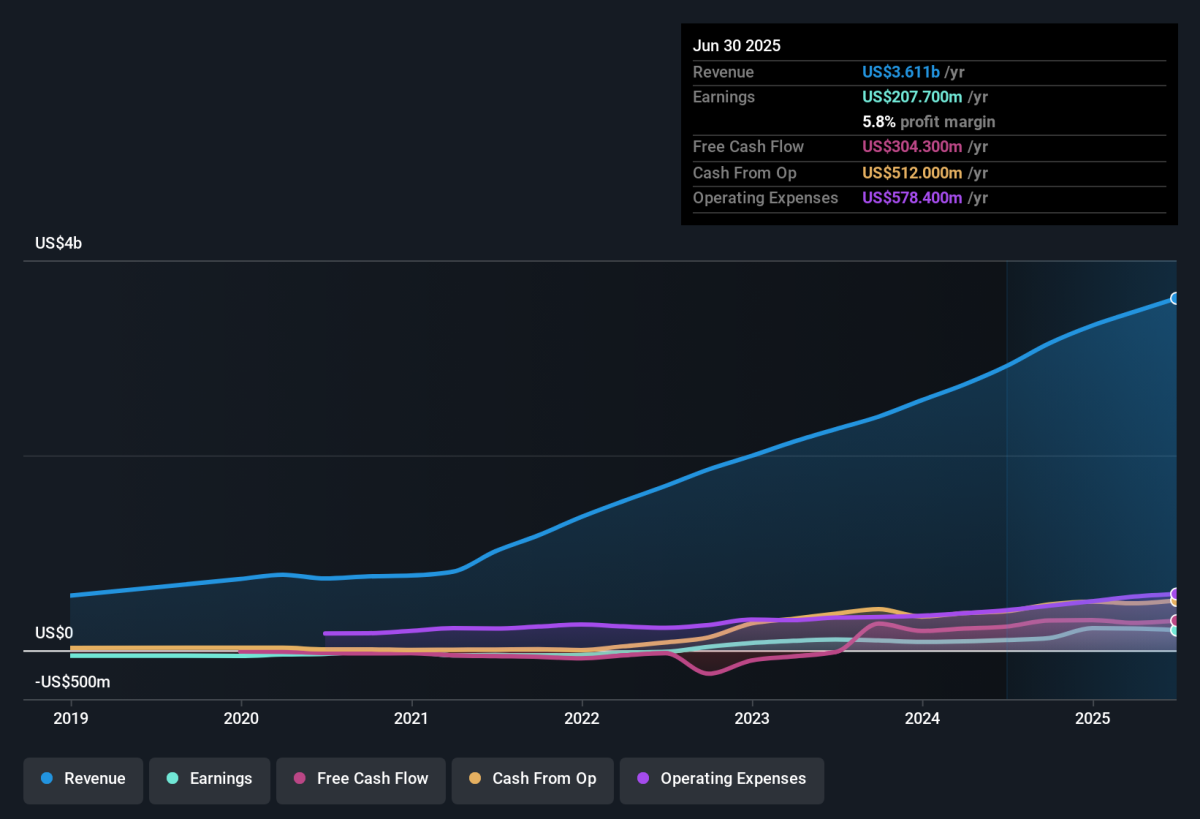
Task: Click the US$3.611b revenue value in tooltip
Action: tap(900, 72)
